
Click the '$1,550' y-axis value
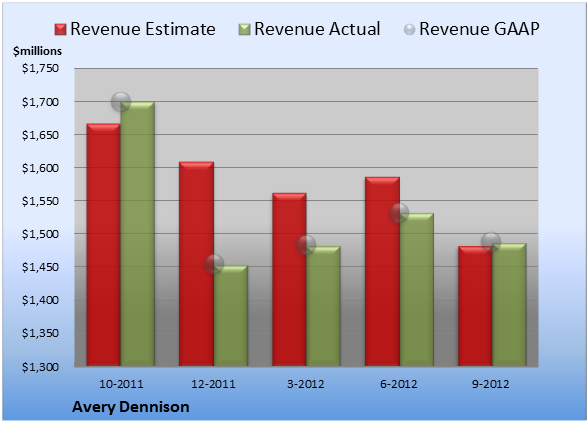[40, 201]
